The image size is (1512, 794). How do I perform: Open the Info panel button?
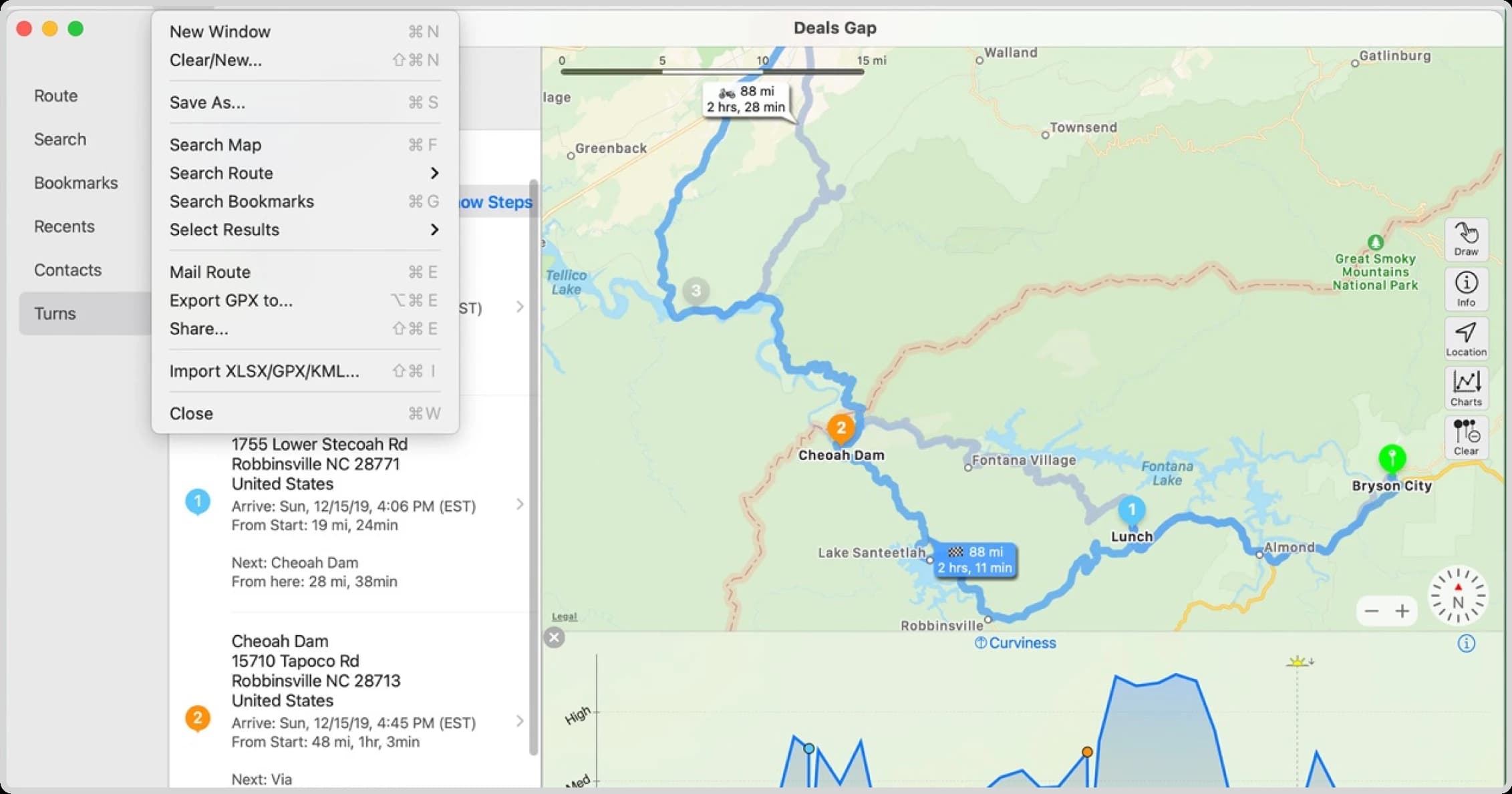(x=1466, y=289)
